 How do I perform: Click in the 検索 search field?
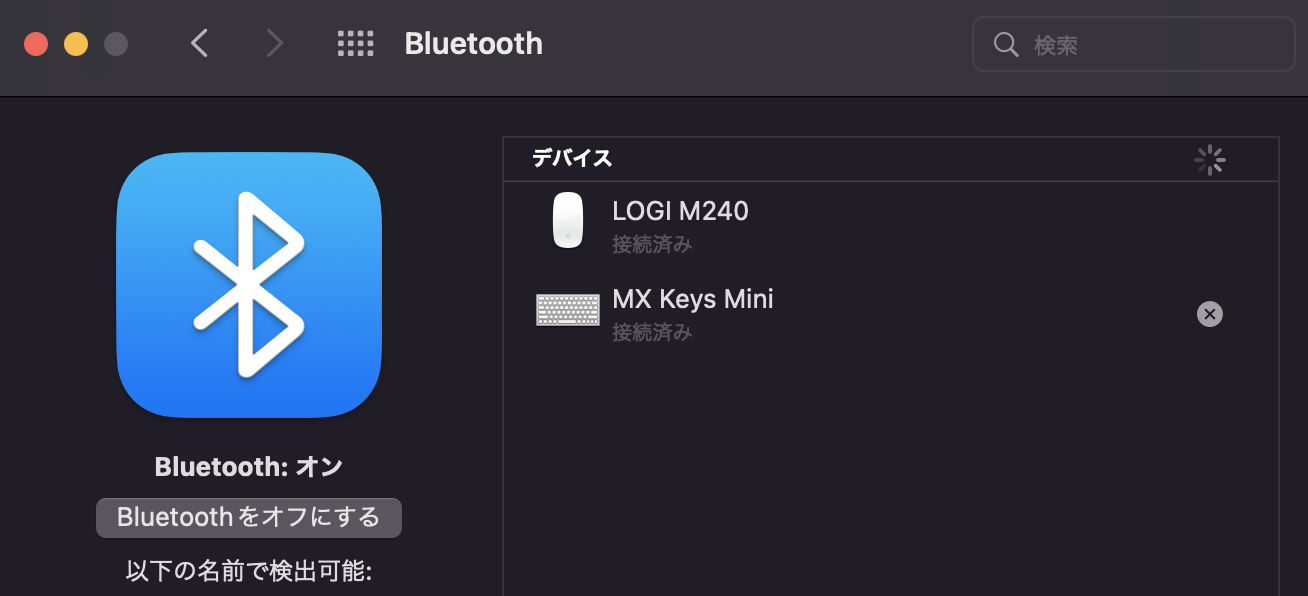[x=1150, y=44]
